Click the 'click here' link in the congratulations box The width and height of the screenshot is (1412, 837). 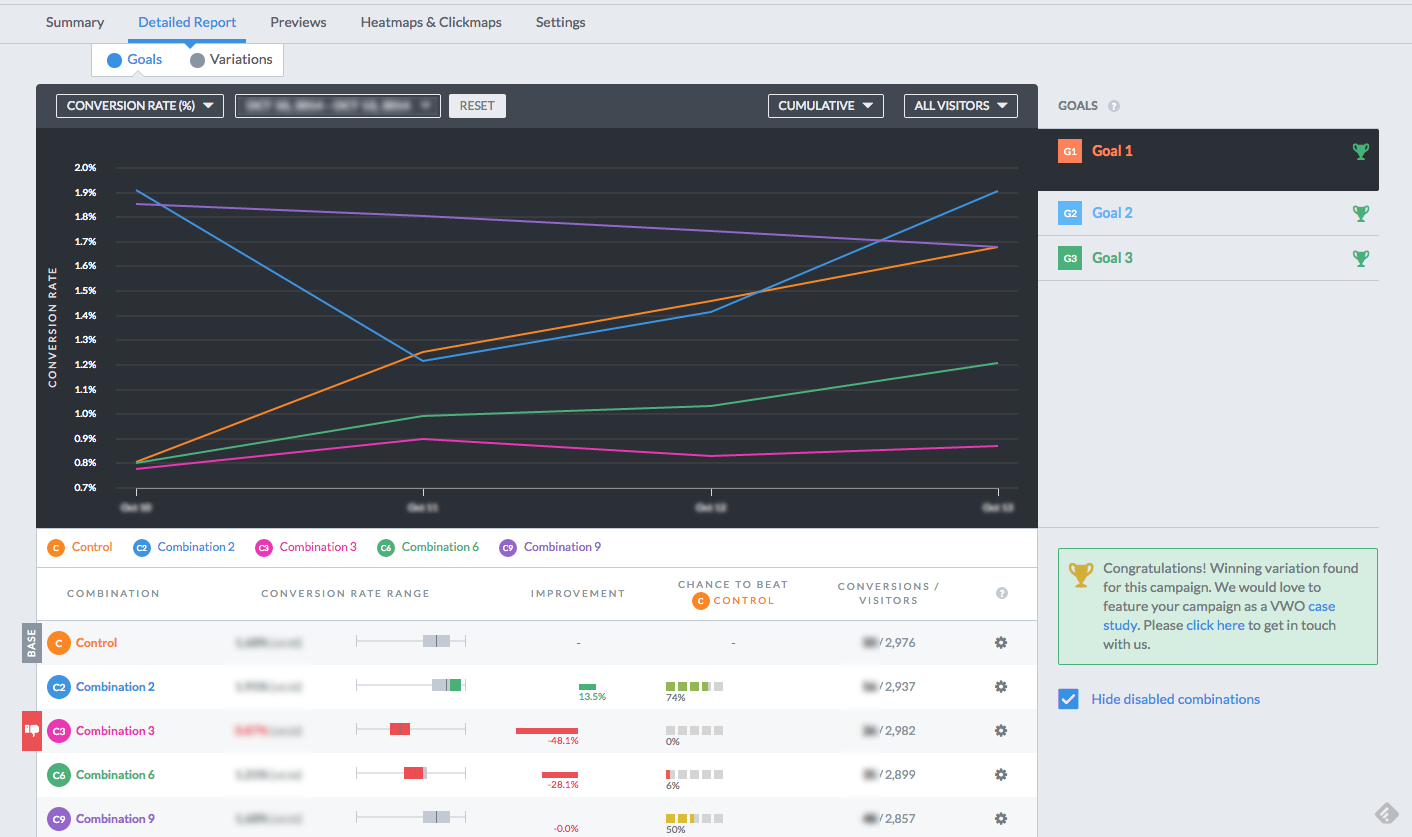1216,624
